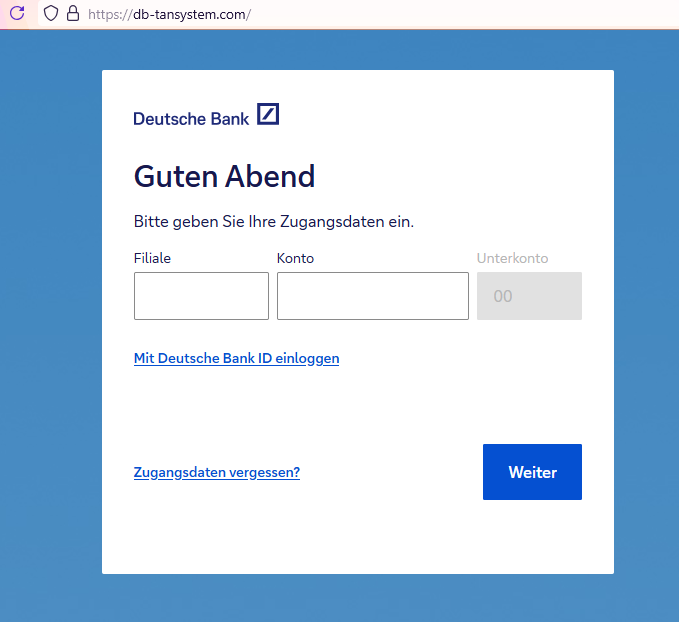Click the disabled Unterkonto field showing 00
The height and width of the screenshot is (628, 679).
(529, 296)
